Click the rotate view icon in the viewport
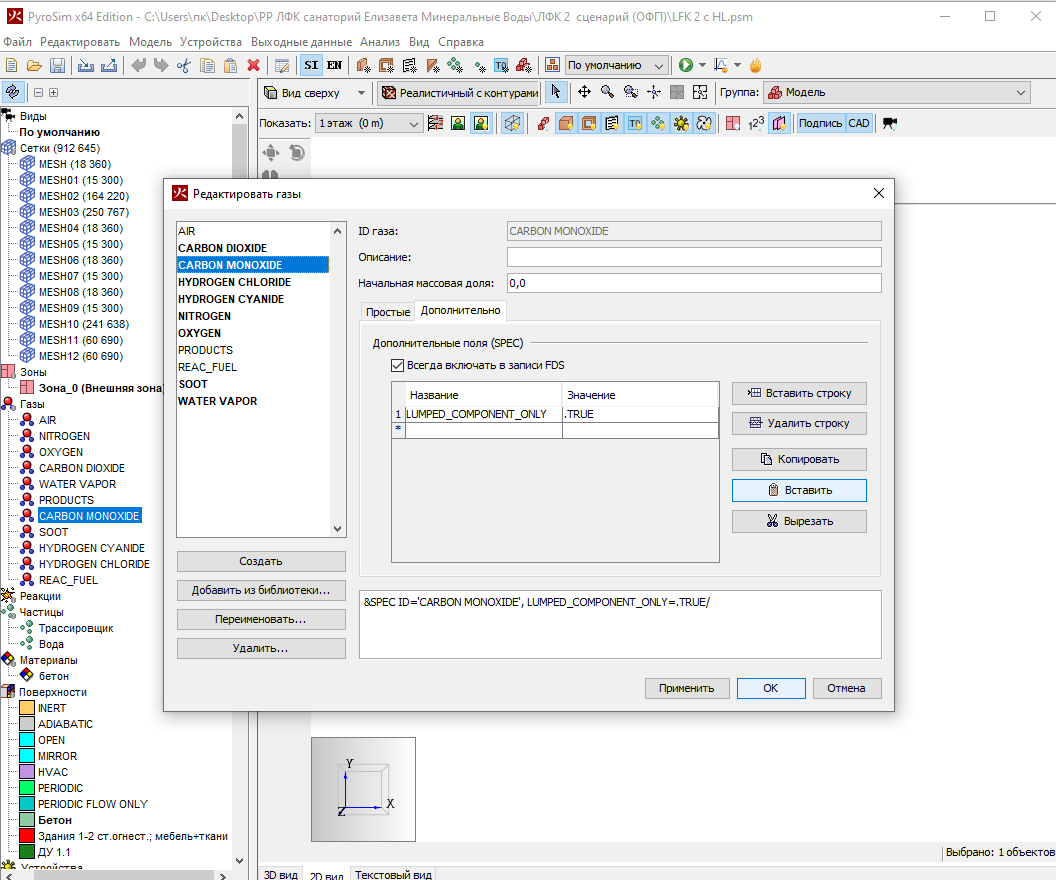The image size is (1056, 880). (x=297, y=153)
